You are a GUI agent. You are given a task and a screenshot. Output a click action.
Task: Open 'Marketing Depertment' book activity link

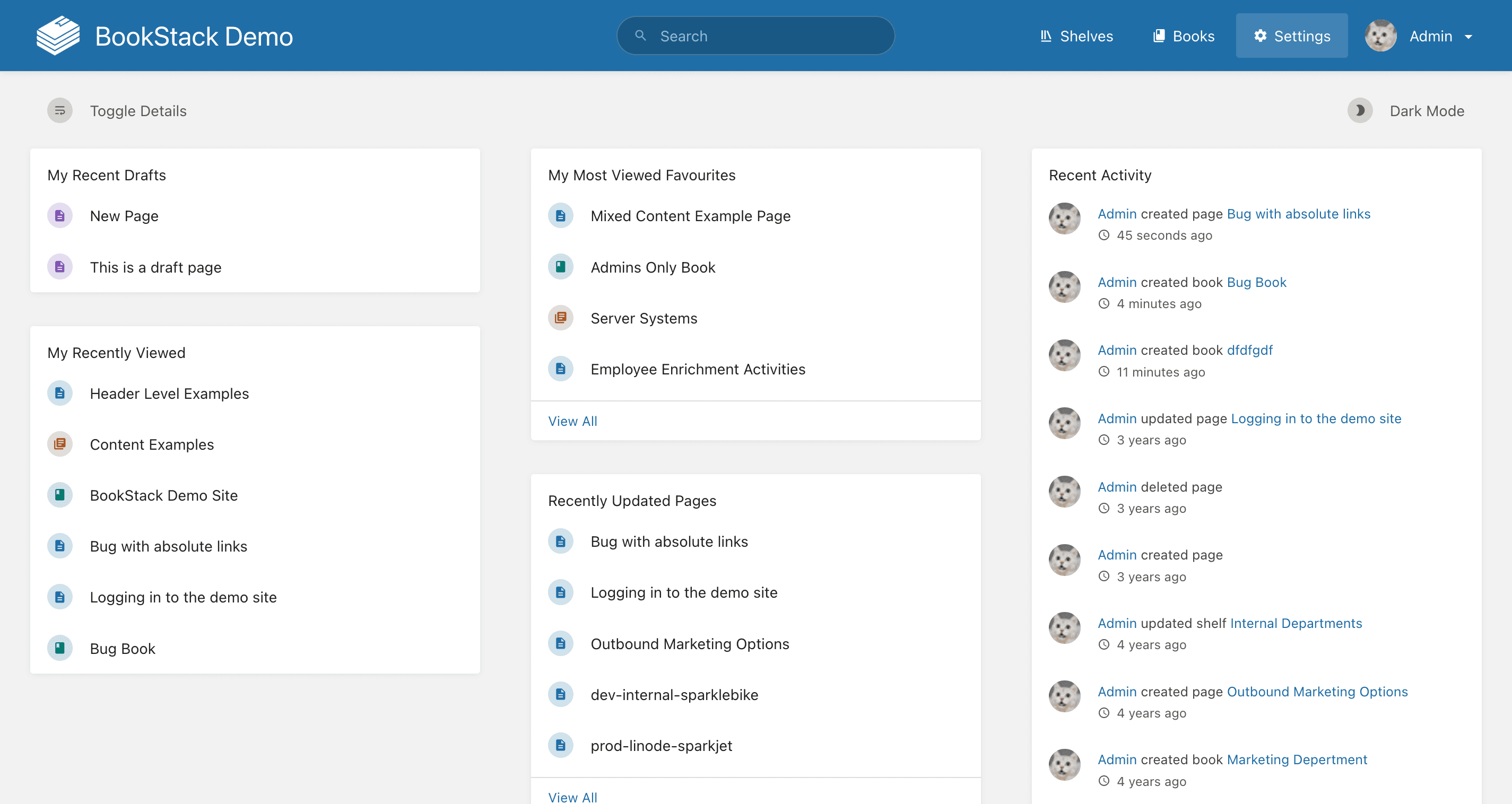coord(1297,759)
